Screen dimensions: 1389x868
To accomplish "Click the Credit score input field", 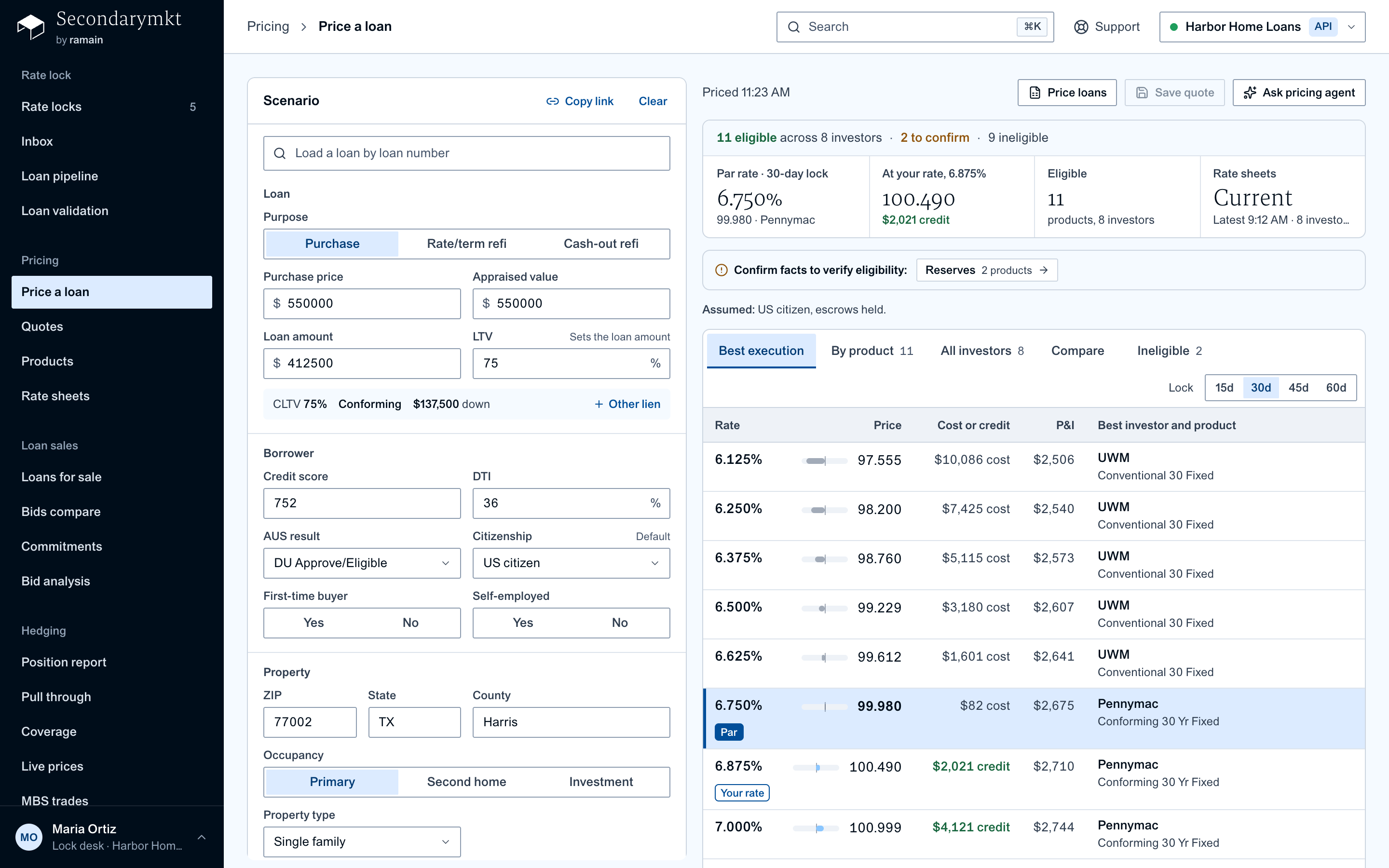I will click(362, 503).
